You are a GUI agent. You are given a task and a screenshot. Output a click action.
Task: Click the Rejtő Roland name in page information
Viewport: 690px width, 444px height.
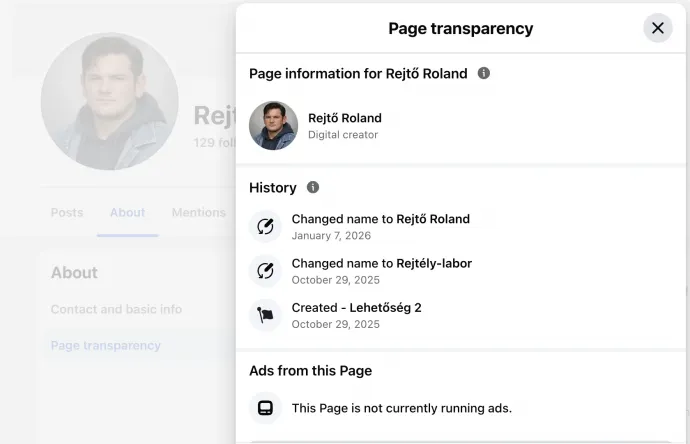[x=344, y=118]
